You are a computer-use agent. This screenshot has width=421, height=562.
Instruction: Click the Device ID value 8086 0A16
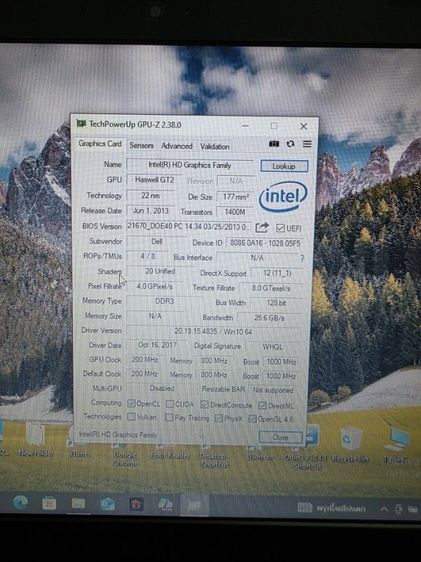(265, 243)
